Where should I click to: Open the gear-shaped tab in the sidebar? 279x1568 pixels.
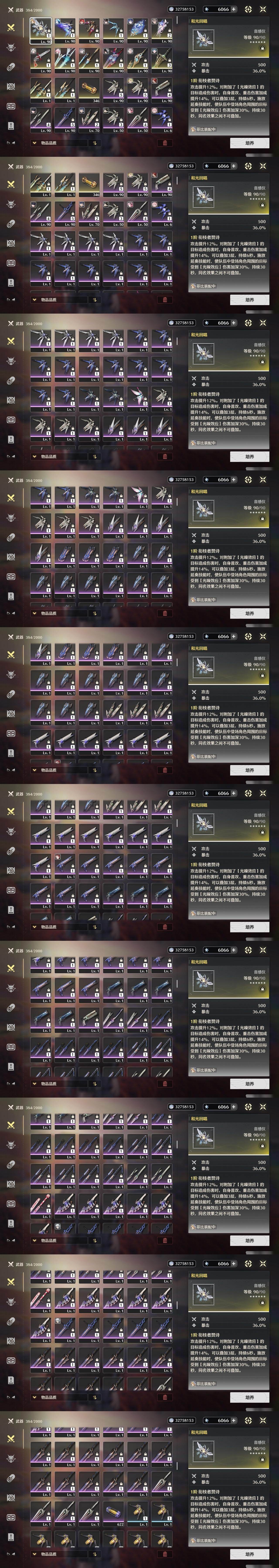point(11,86)
